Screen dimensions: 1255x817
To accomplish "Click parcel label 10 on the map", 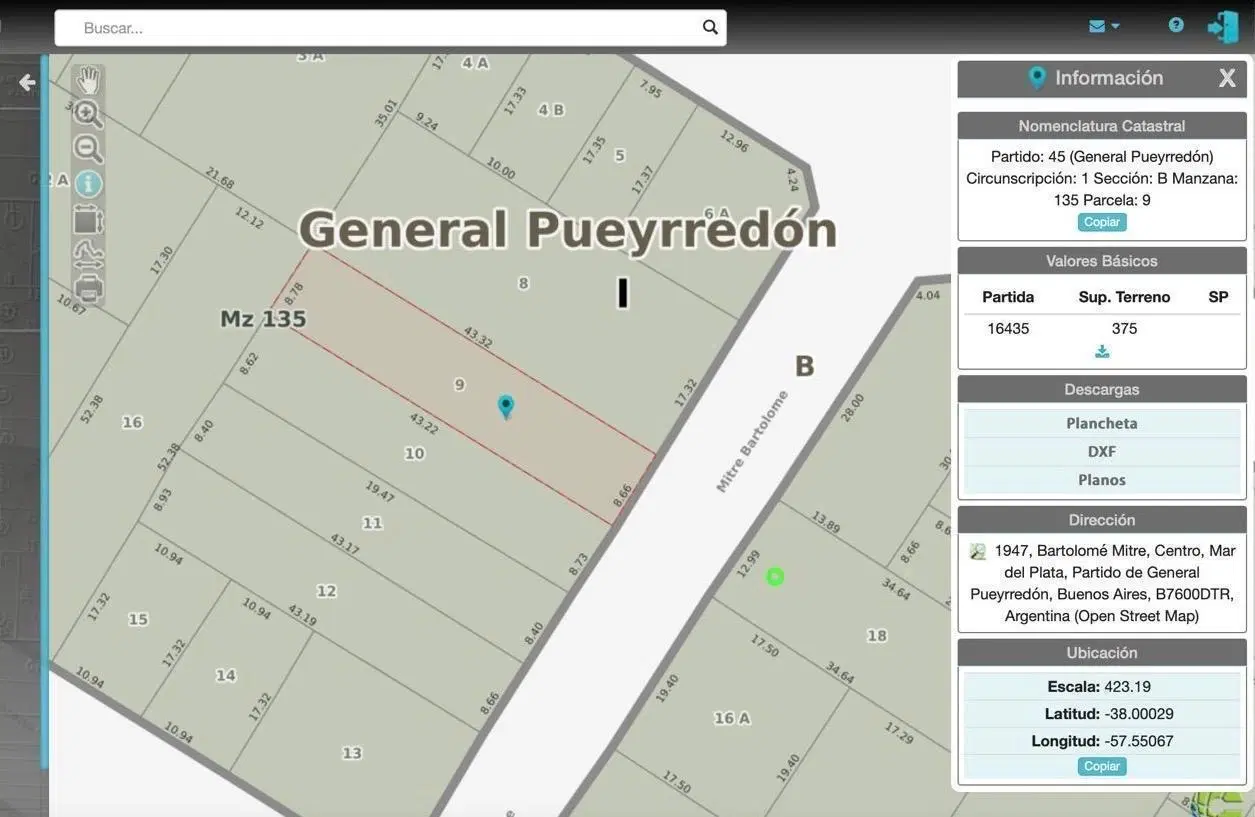I will [x=414, y=454].
